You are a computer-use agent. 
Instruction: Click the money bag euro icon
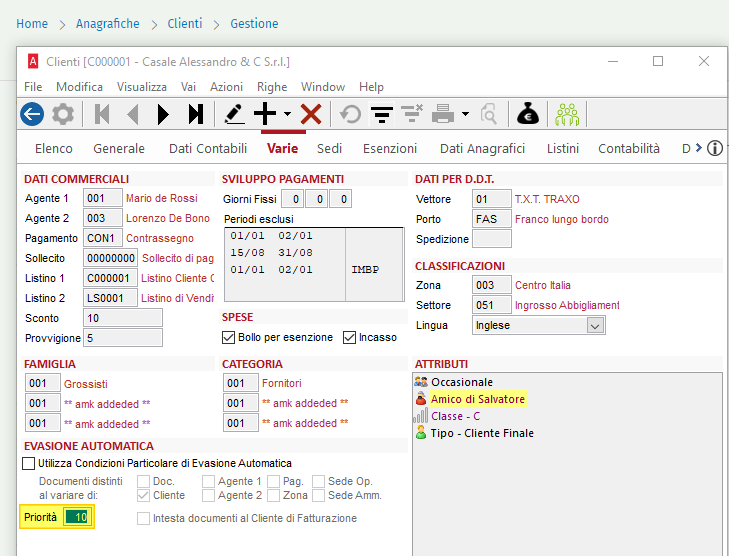point(528,114)
